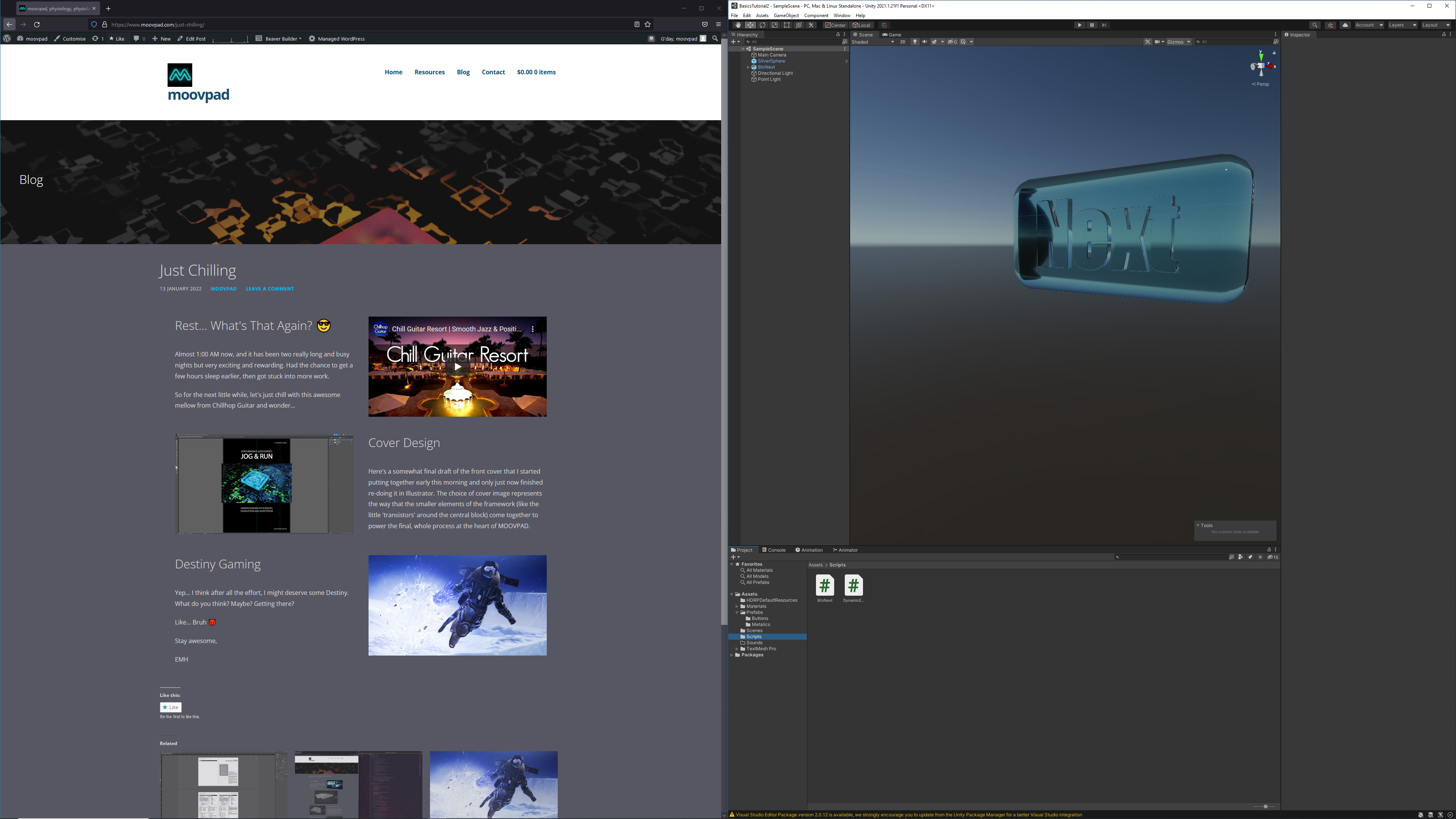Open Destiny Gaming astronaut image
This screenshot has height=819, width=1456.
tap(457, 606)
